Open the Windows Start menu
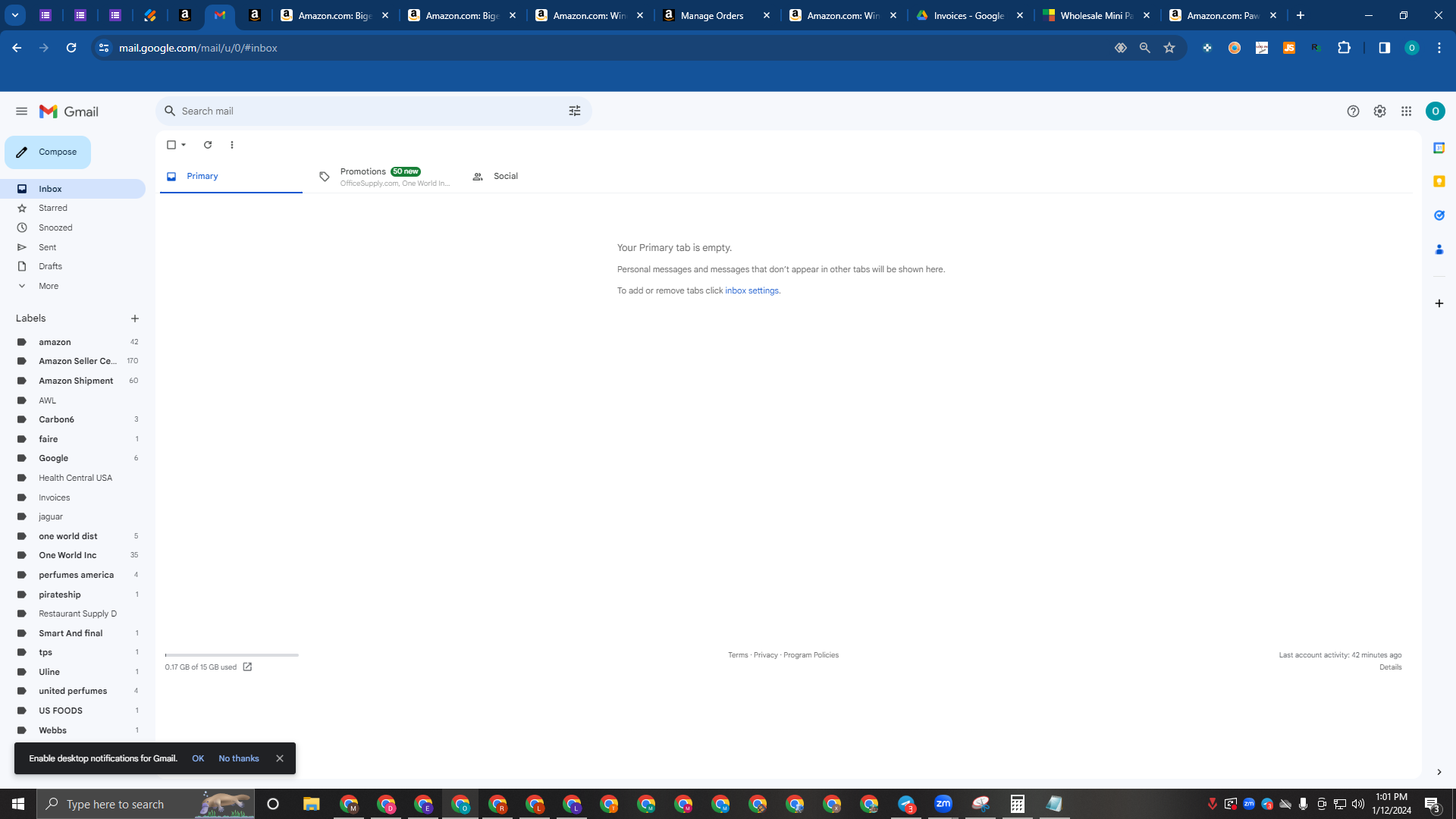This screenshot has height=819, width=1456. click(18, 804)
